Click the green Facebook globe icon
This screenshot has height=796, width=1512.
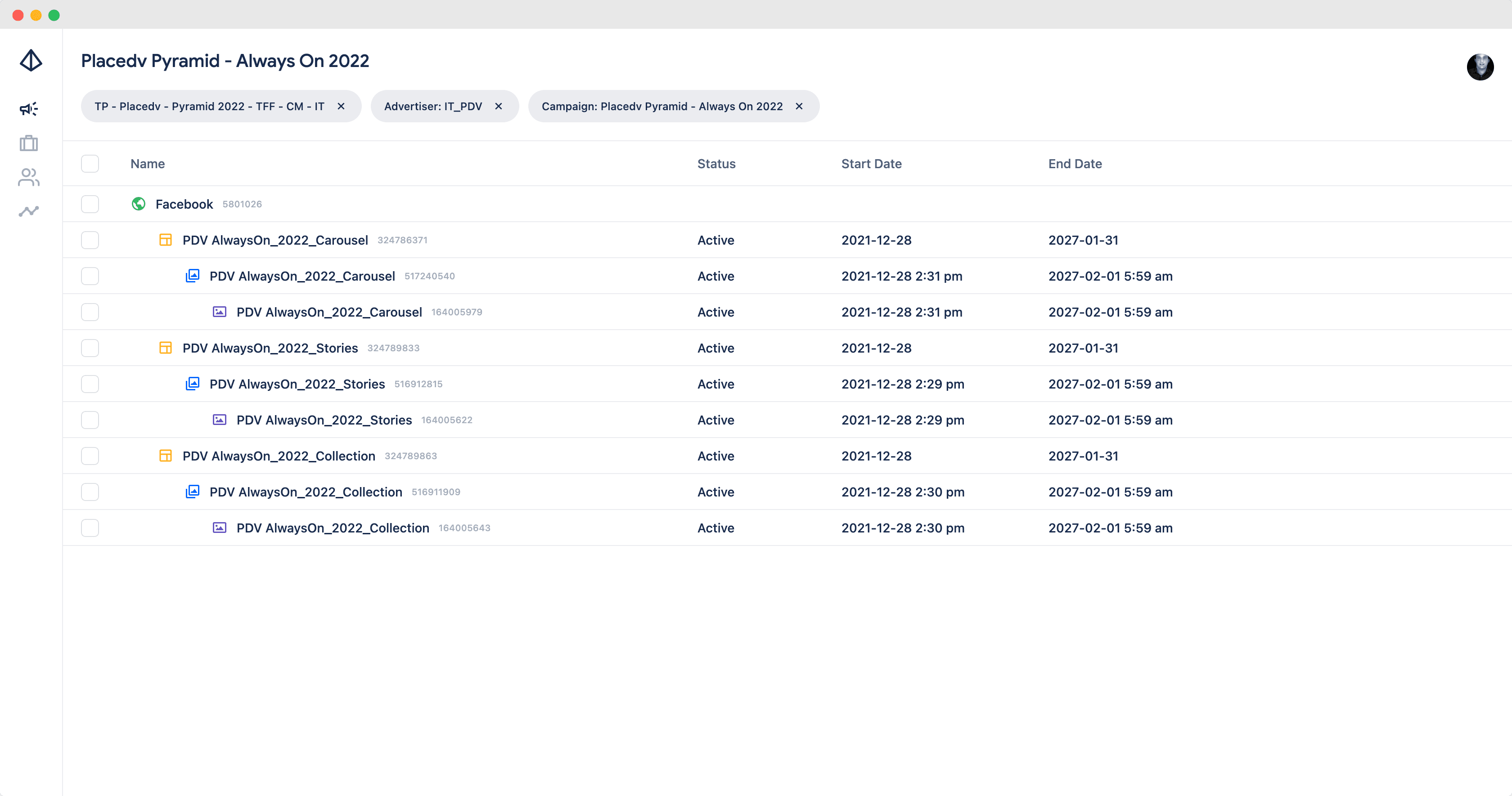tap(139, 204)
